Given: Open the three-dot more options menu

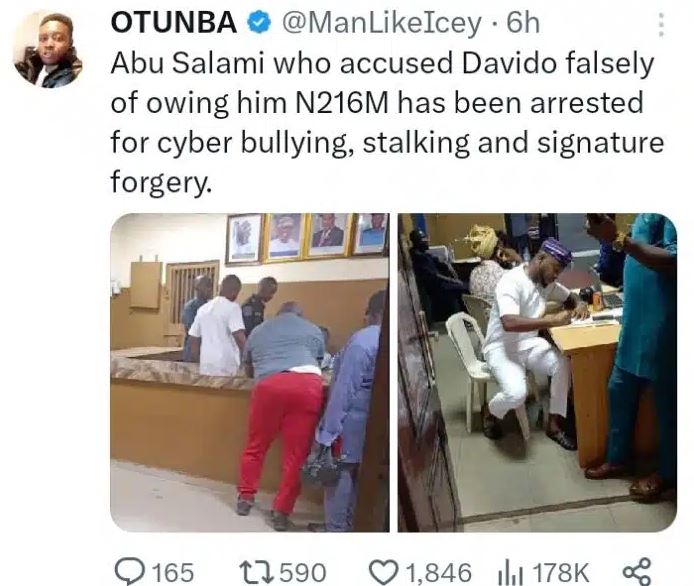Looking at the screenshot, I should [659, 24].
